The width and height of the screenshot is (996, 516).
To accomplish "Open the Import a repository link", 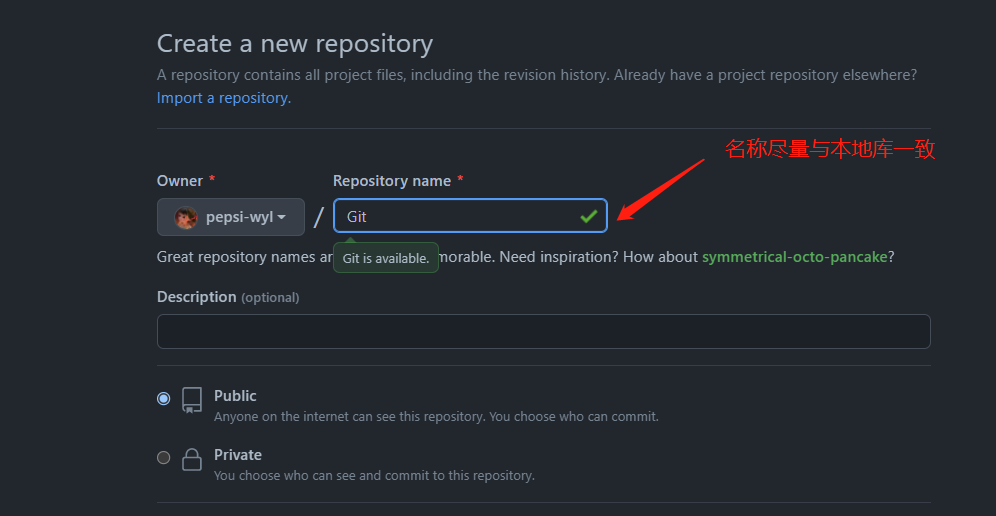I will tap(224, 98).
